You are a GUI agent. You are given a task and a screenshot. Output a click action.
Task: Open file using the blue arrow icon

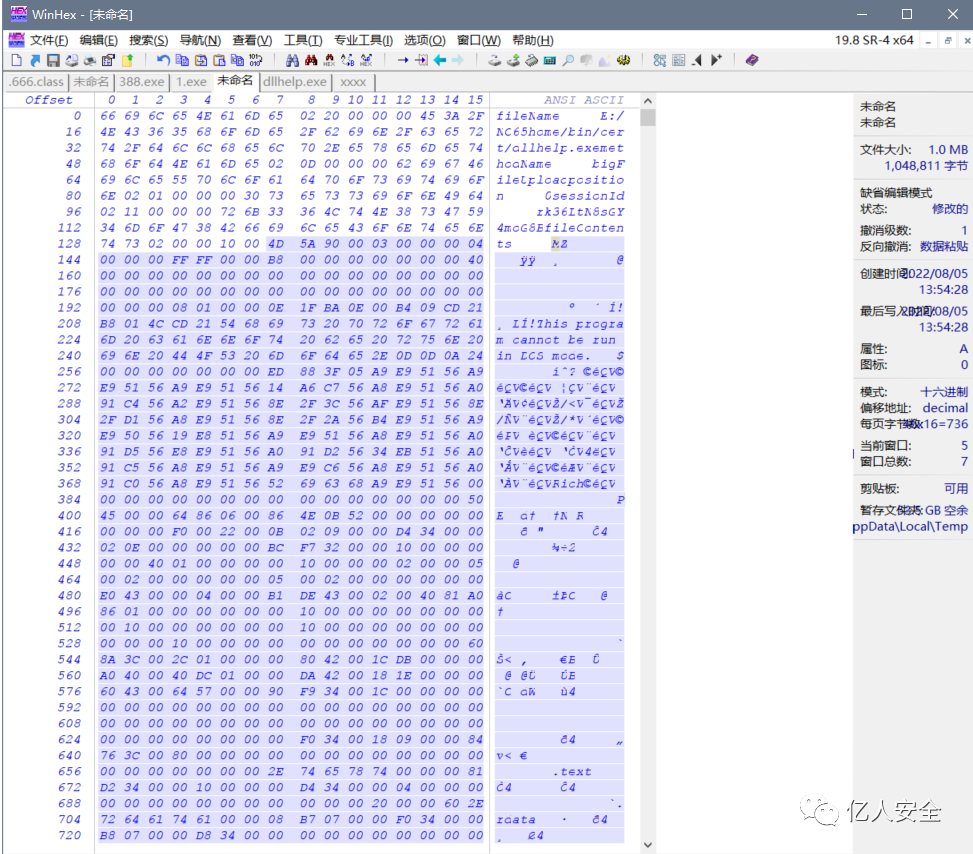[x=35, y=60]
